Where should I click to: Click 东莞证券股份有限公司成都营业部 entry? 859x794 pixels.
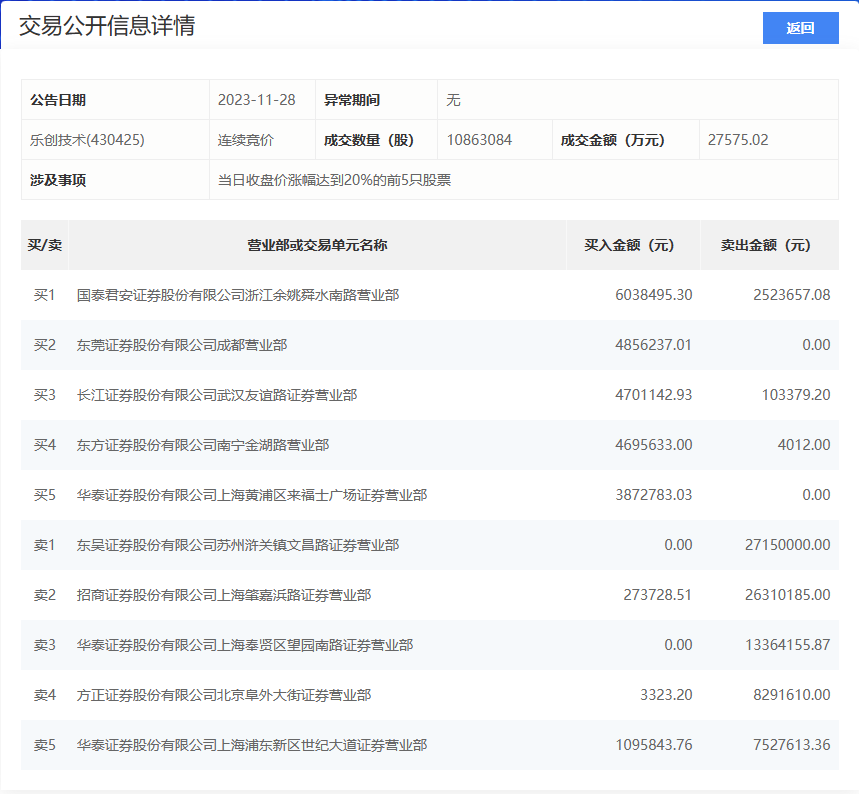[x=182, y=345]
